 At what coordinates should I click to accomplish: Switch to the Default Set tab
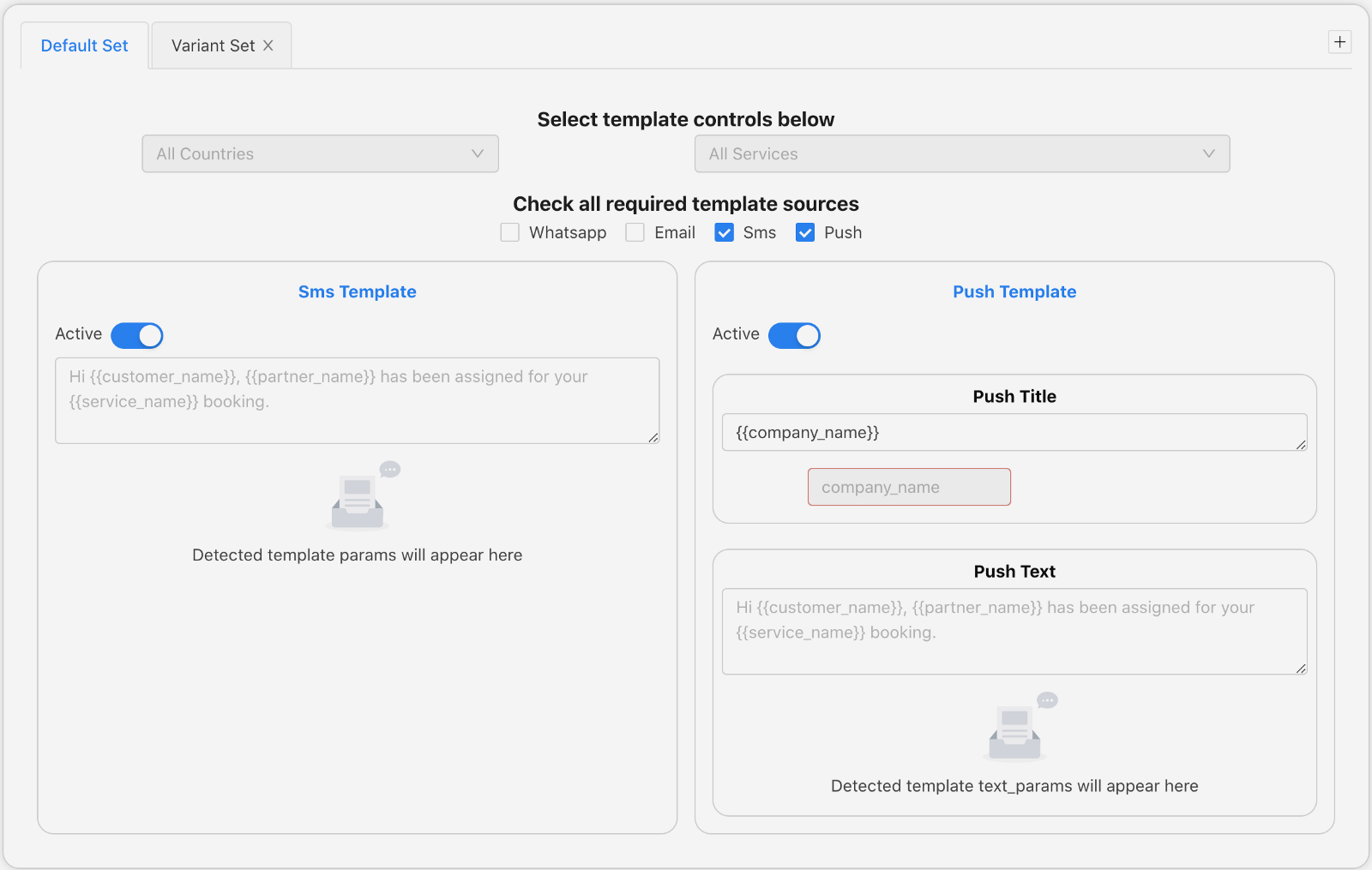click(84, 45)
